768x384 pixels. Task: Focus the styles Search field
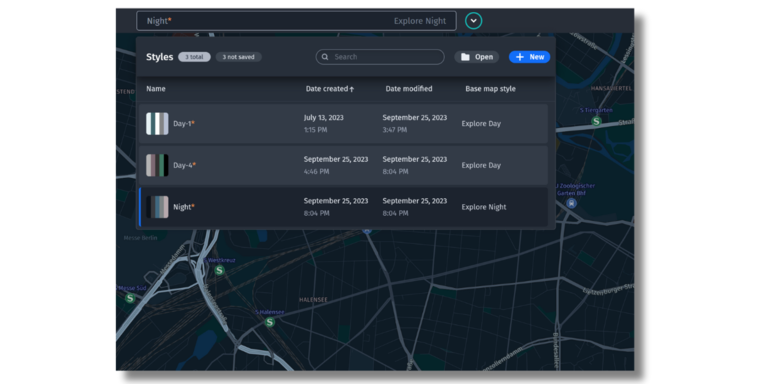coord(380,57)
